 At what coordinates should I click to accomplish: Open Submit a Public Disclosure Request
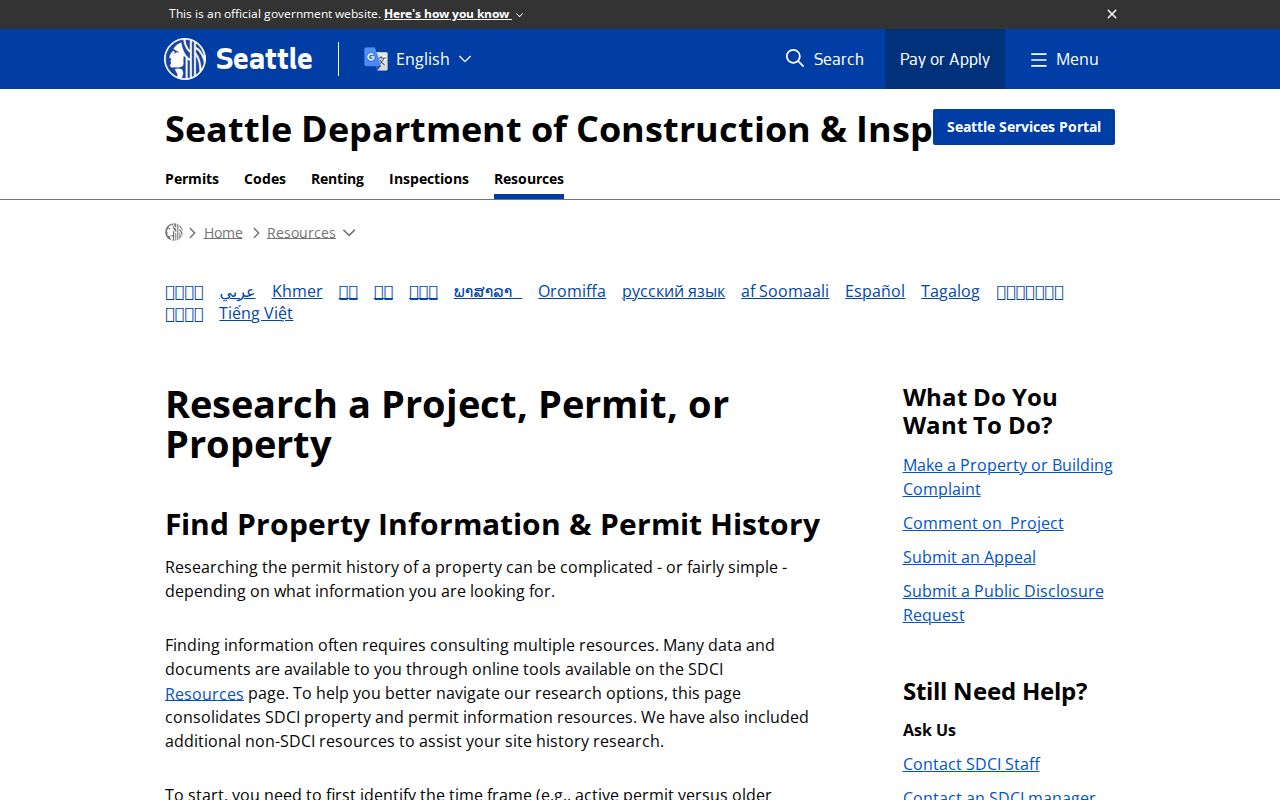(x=1003, y=603)
